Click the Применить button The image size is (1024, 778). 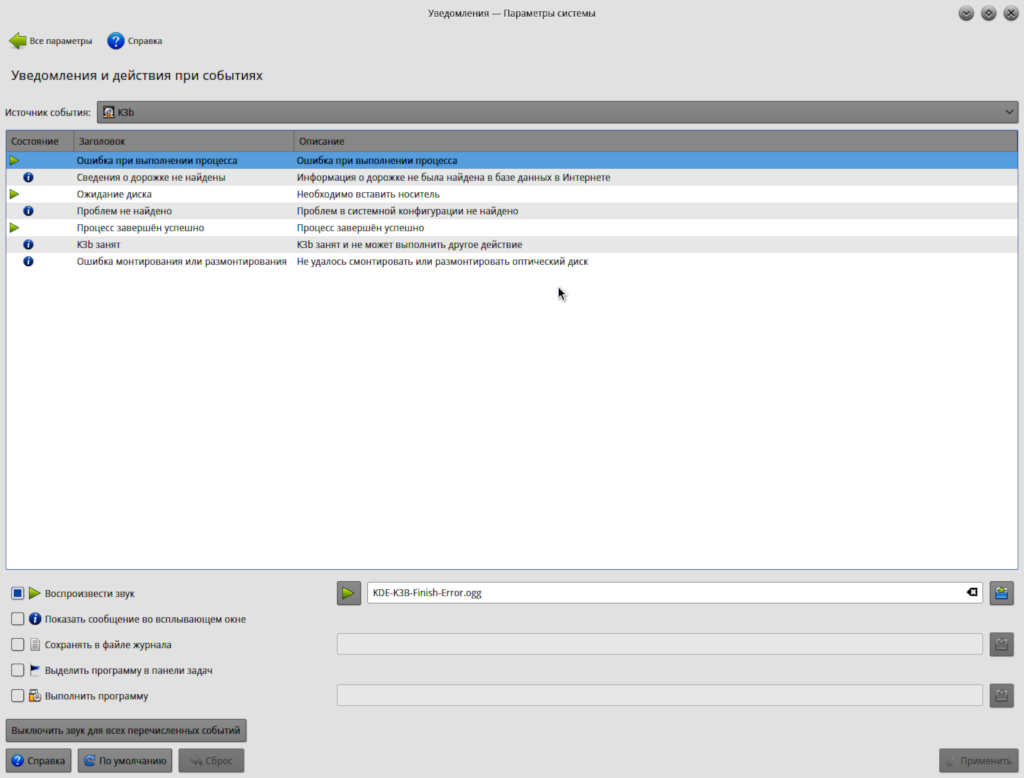(x=978, y=760)
